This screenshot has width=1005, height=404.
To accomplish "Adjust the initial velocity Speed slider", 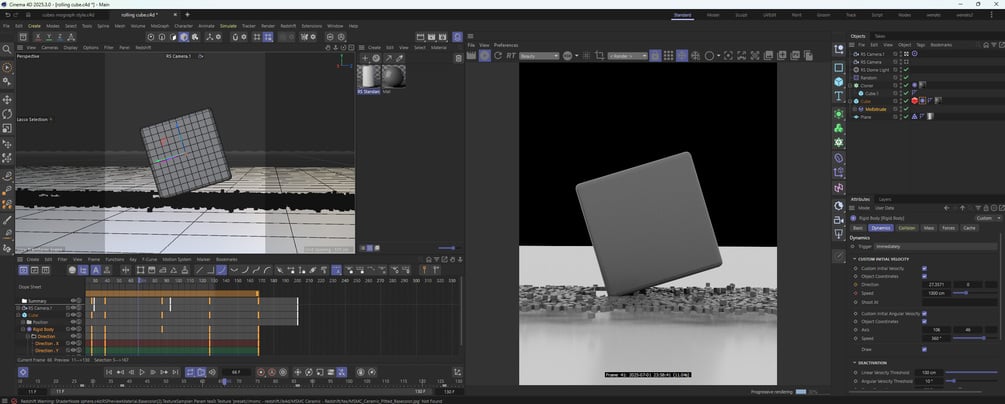I will pos(976,292).
